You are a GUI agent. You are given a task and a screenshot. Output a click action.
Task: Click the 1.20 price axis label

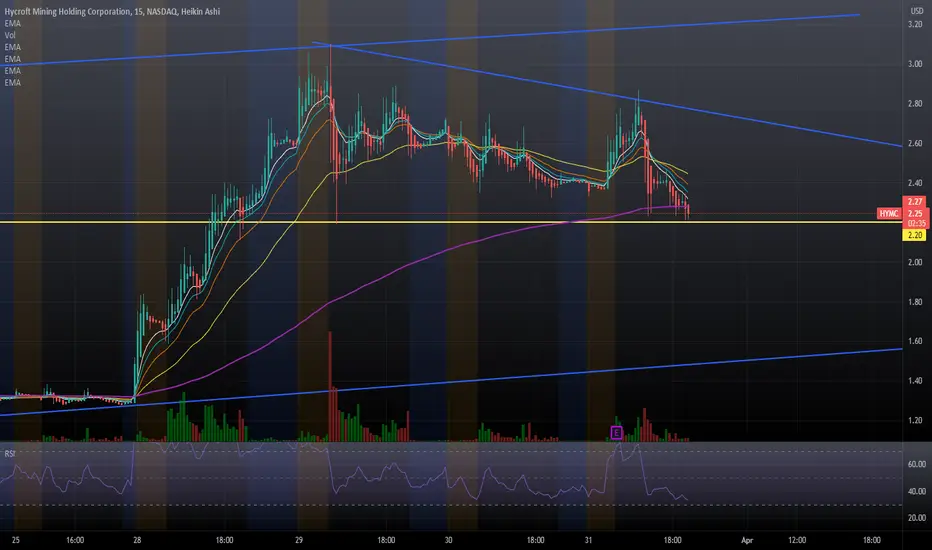pyautogui.click(x=915, y=420)
